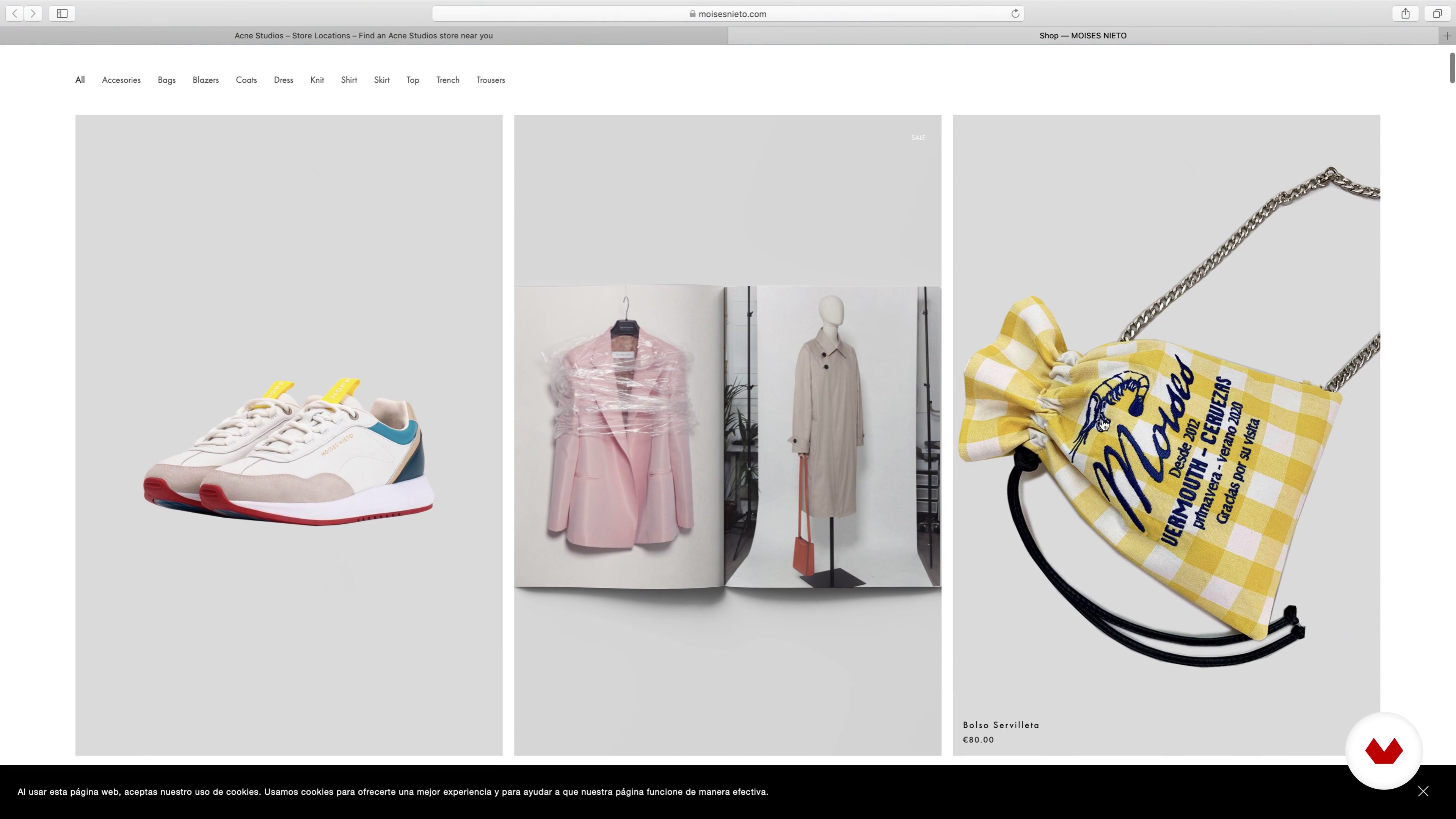Image resolution: width=1456 pixels, height=819 pixels.
Task: Select the Shop — MOISES NIETO tab
Action: [x=1083, y=36]
